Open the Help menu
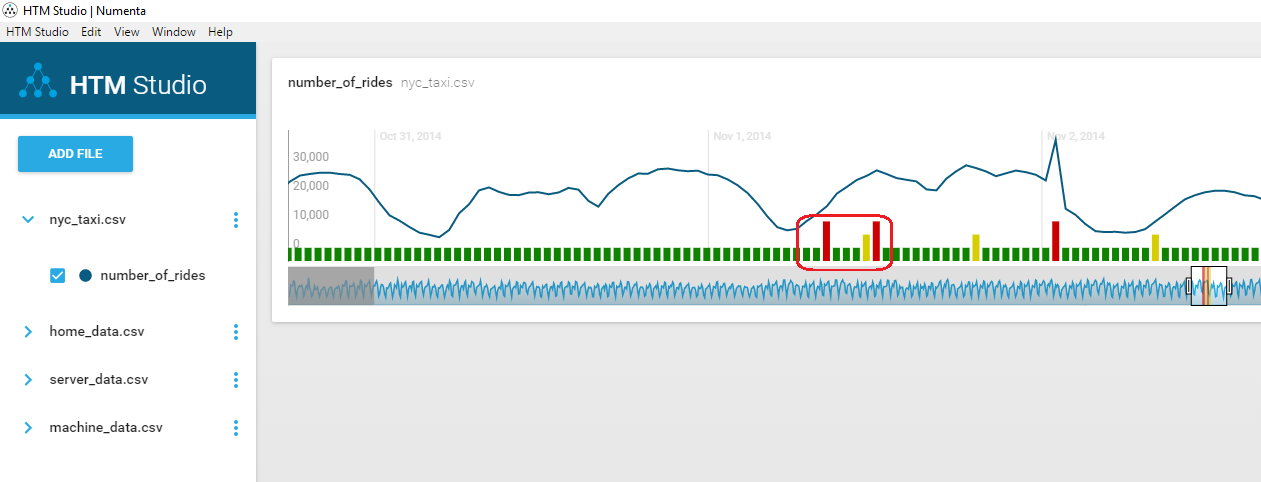This screenshot has height=482, width=1261. tap(220, 32)
